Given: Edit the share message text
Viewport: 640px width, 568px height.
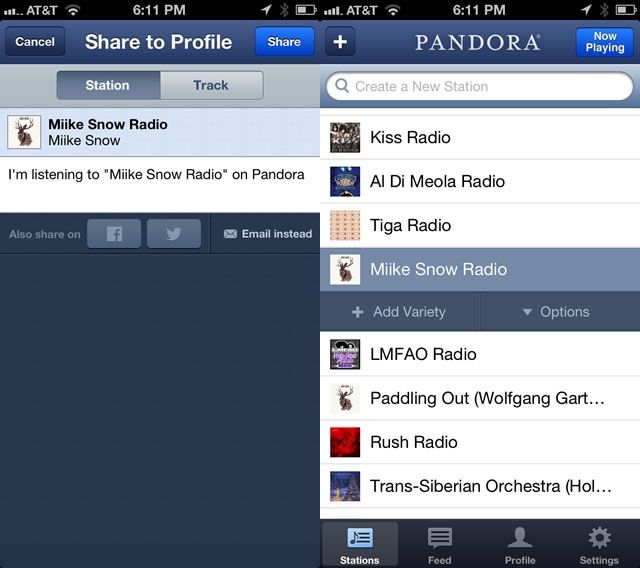Looking at the screenshot, I should [x=158, y=175].
